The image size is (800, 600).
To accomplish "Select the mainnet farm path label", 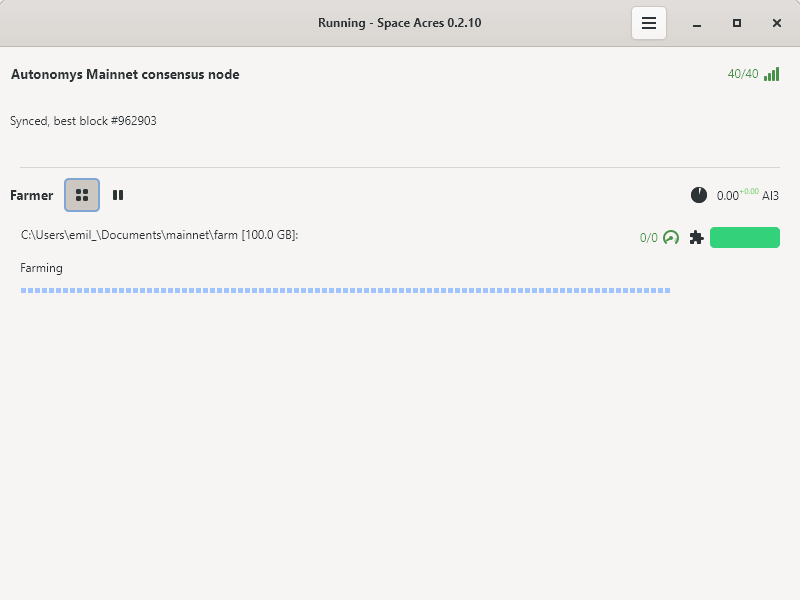I will pos(160,235).
